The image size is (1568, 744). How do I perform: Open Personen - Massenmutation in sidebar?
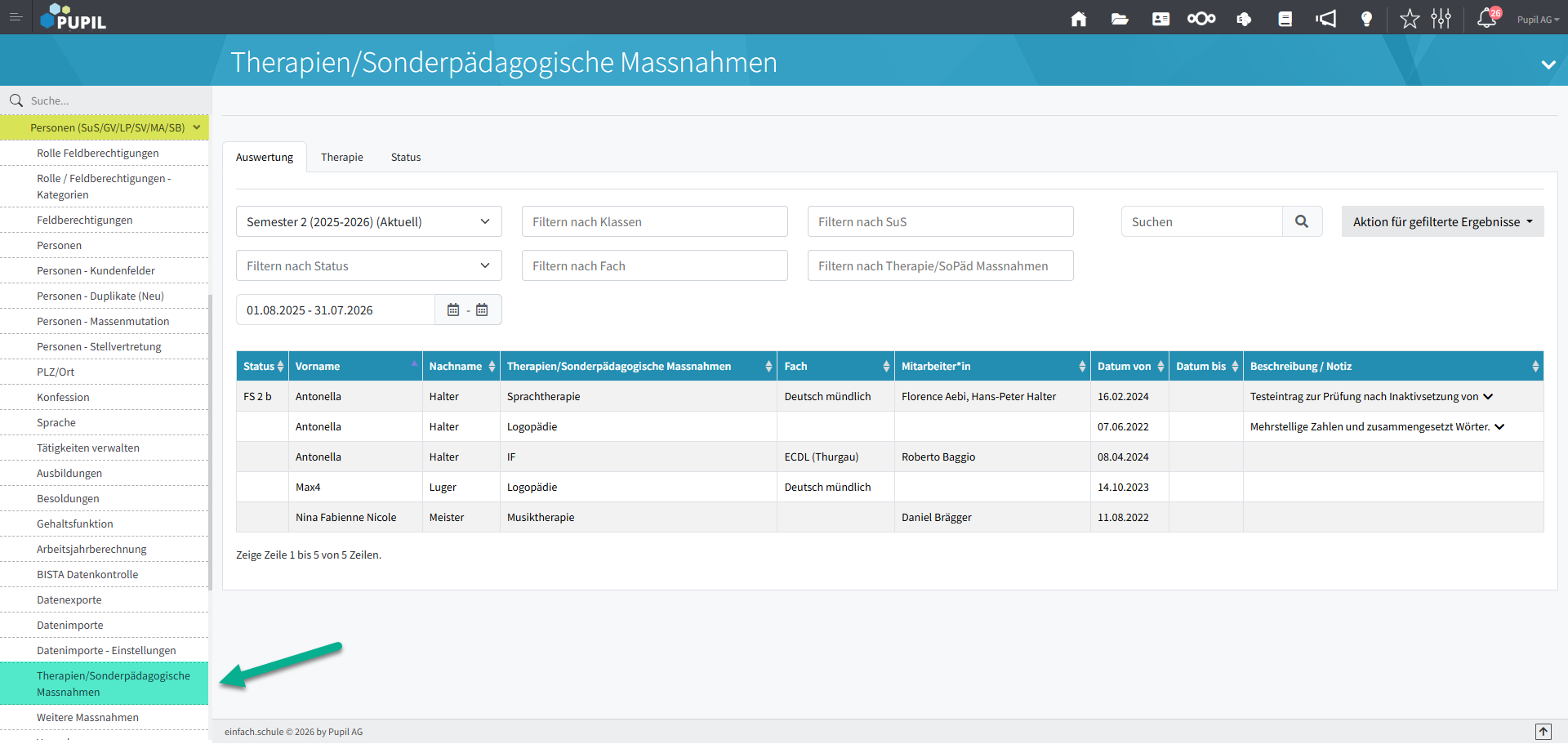point(103,321)
